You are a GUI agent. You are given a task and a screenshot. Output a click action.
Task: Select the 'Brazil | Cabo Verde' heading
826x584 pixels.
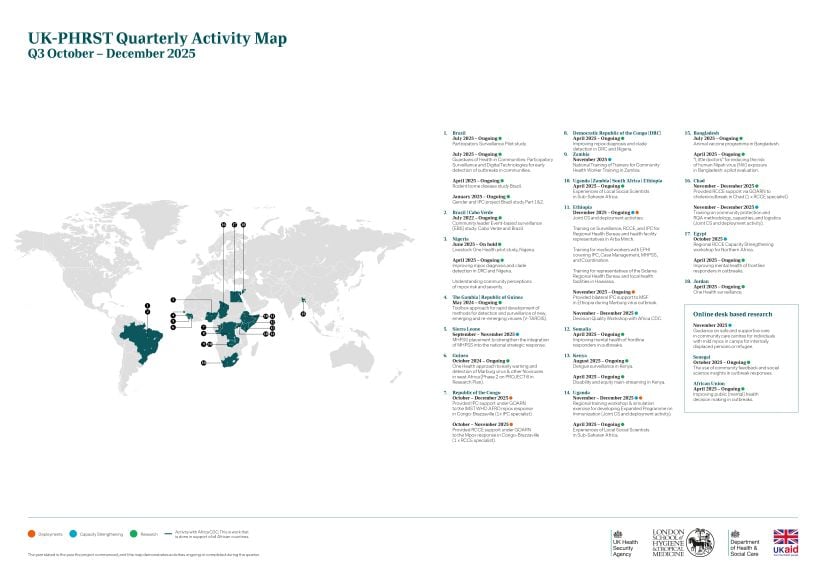473,212
